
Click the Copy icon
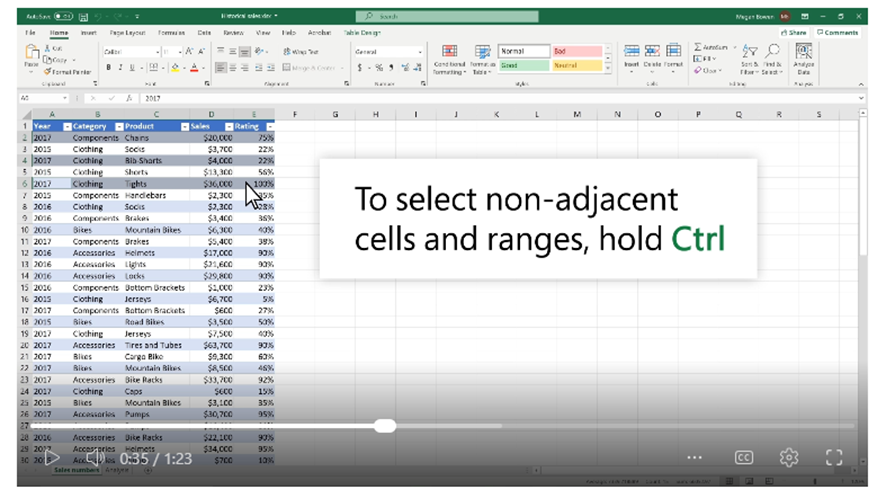coord(47,60)
